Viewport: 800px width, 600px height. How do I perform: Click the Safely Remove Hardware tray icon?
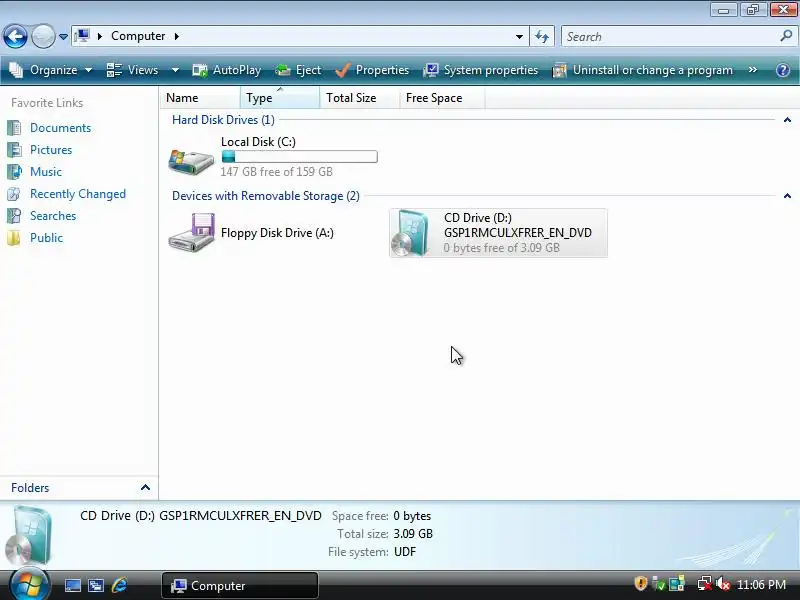pos(659,584)
